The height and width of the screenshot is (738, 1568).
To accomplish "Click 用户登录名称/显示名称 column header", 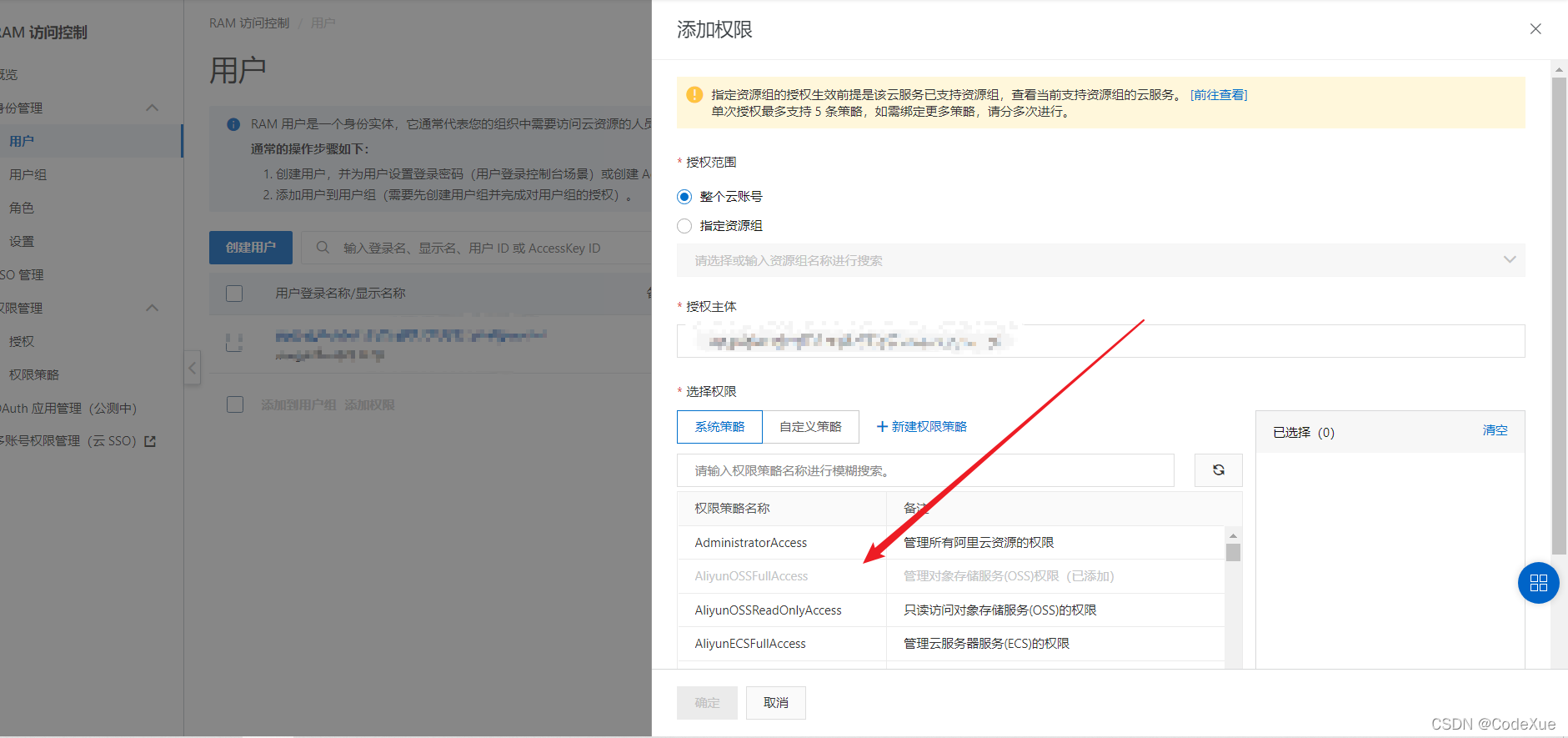I will [340, 294].
